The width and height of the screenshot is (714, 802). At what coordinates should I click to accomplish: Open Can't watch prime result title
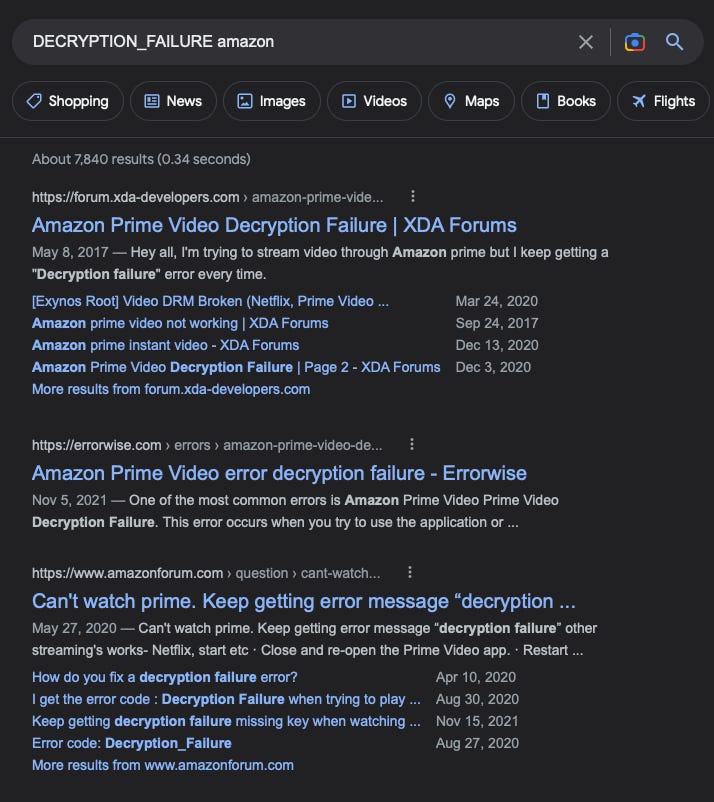click(x=304, y=601)
